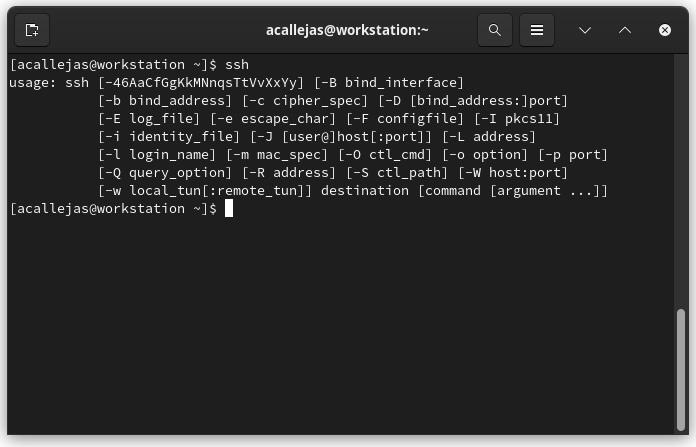Click the vertical scrollbar thumb
Viewport: 696px width, 447px height.
[x=680, y=370]
